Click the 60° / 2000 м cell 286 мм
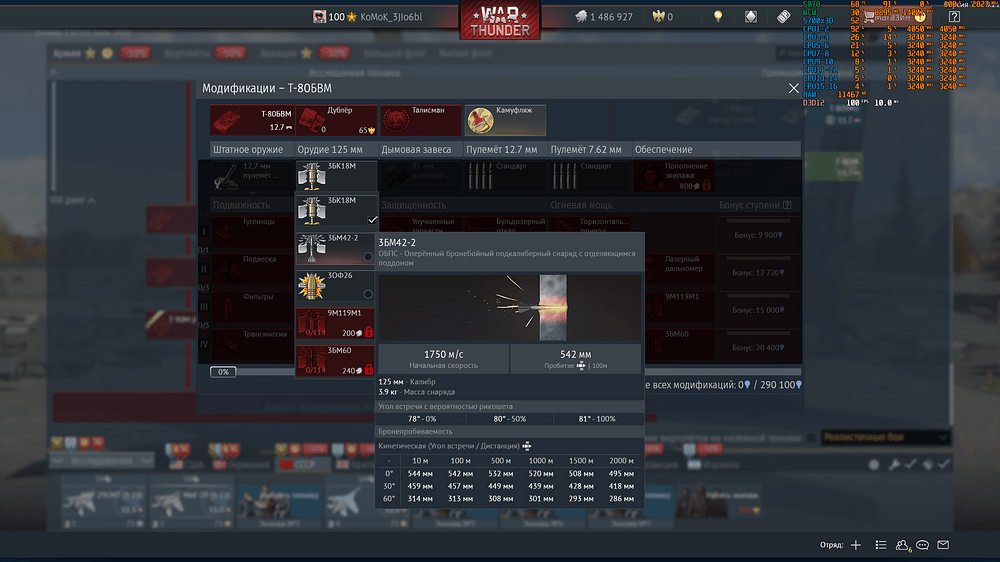The width and height of the screenshot is (1000, 562). coord(621,498)
